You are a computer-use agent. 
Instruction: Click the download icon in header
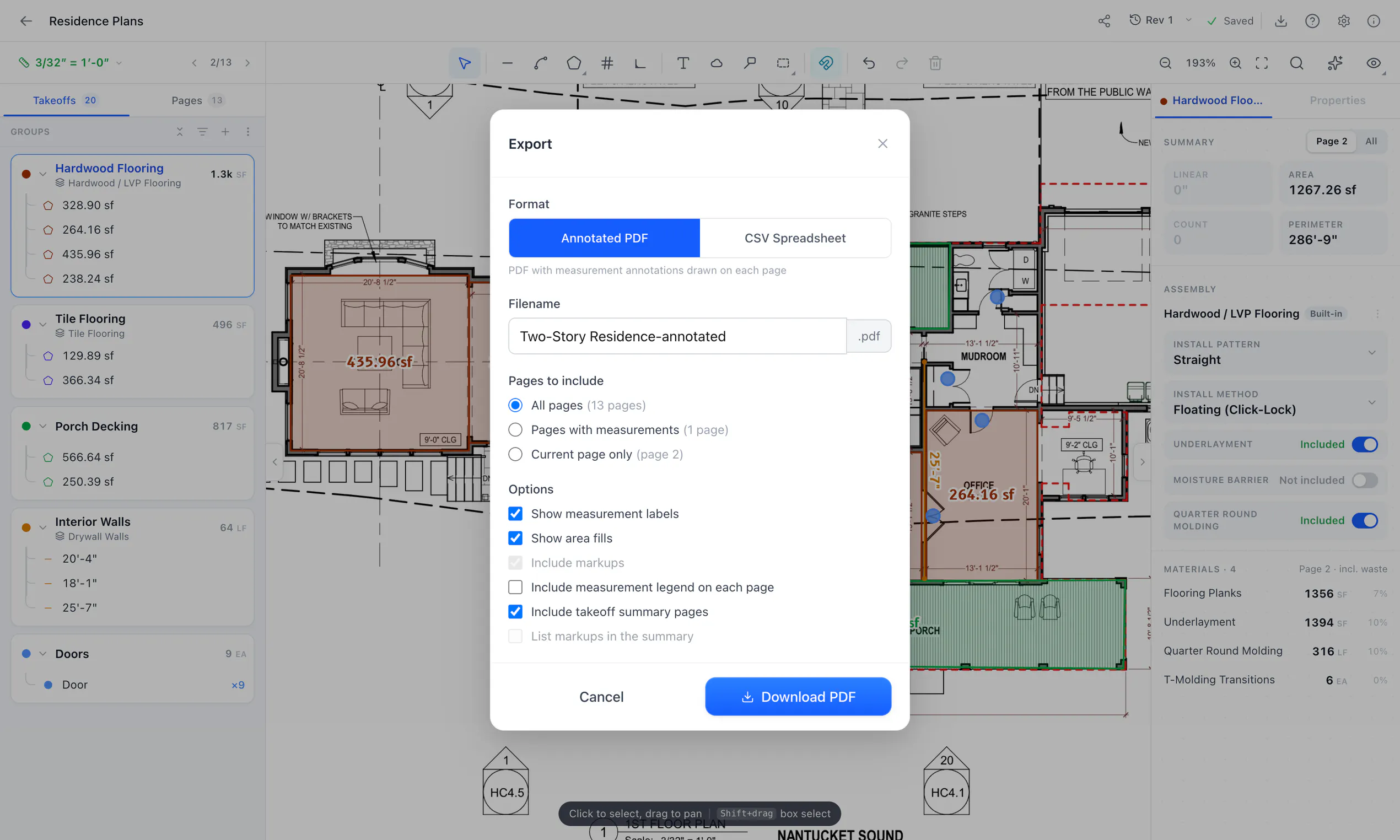(1281, 21)
